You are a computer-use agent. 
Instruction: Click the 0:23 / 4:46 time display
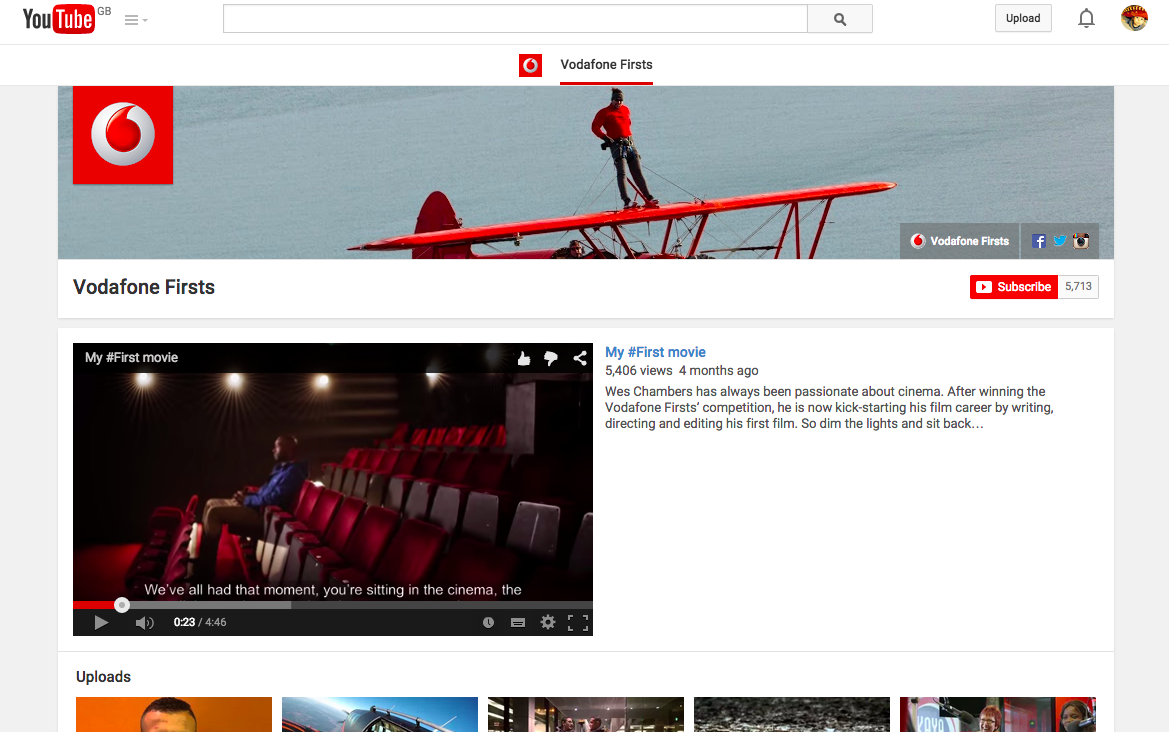tap(200, 622)
